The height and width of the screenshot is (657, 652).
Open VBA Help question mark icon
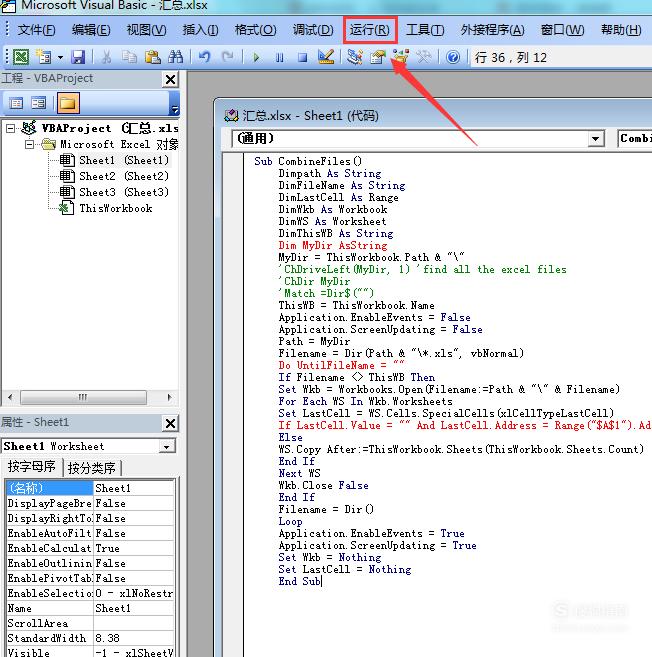click(x=453, y=57)
